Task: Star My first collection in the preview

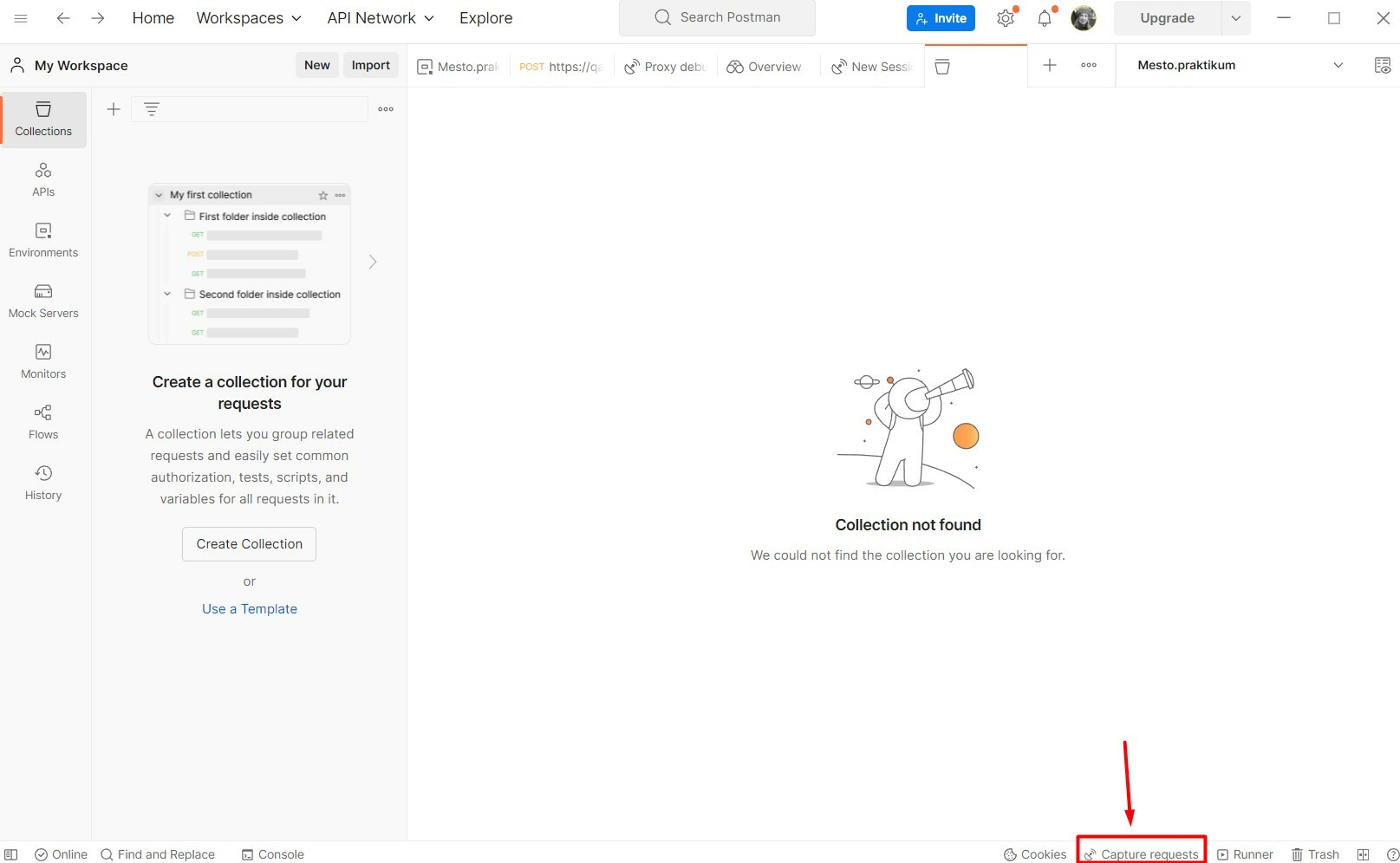Action: click(x=323, y=196)
